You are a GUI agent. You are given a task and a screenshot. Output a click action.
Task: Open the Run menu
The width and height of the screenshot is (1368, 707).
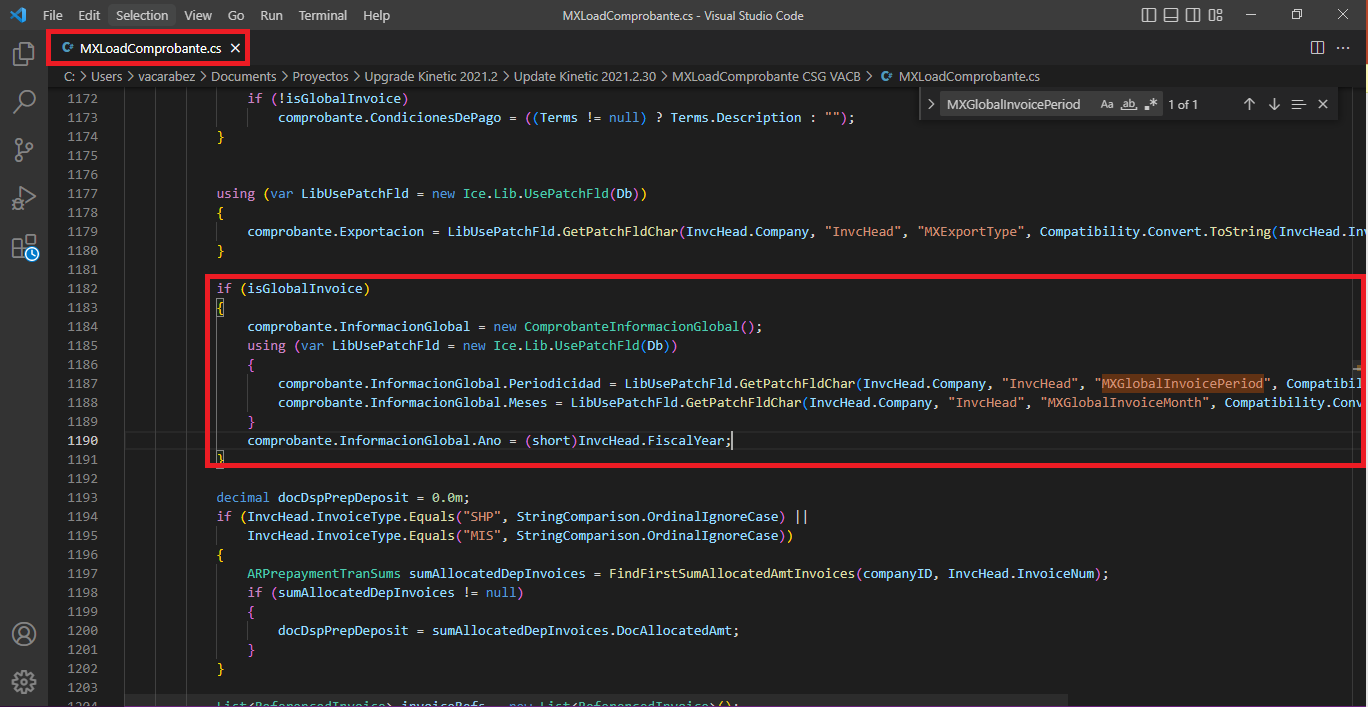271,15
